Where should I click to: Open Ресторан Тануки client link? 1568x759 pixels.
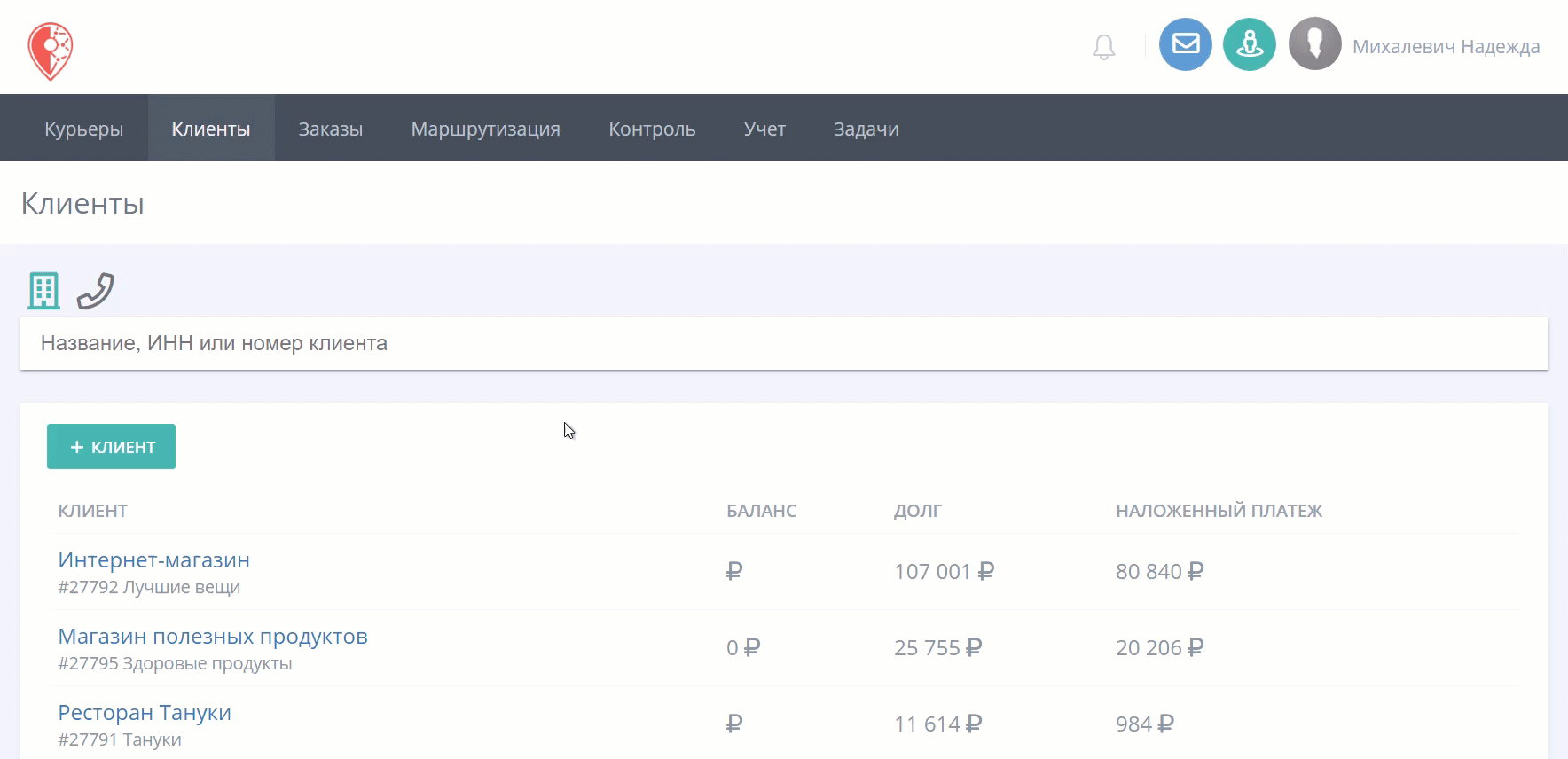tap(145, 713)
